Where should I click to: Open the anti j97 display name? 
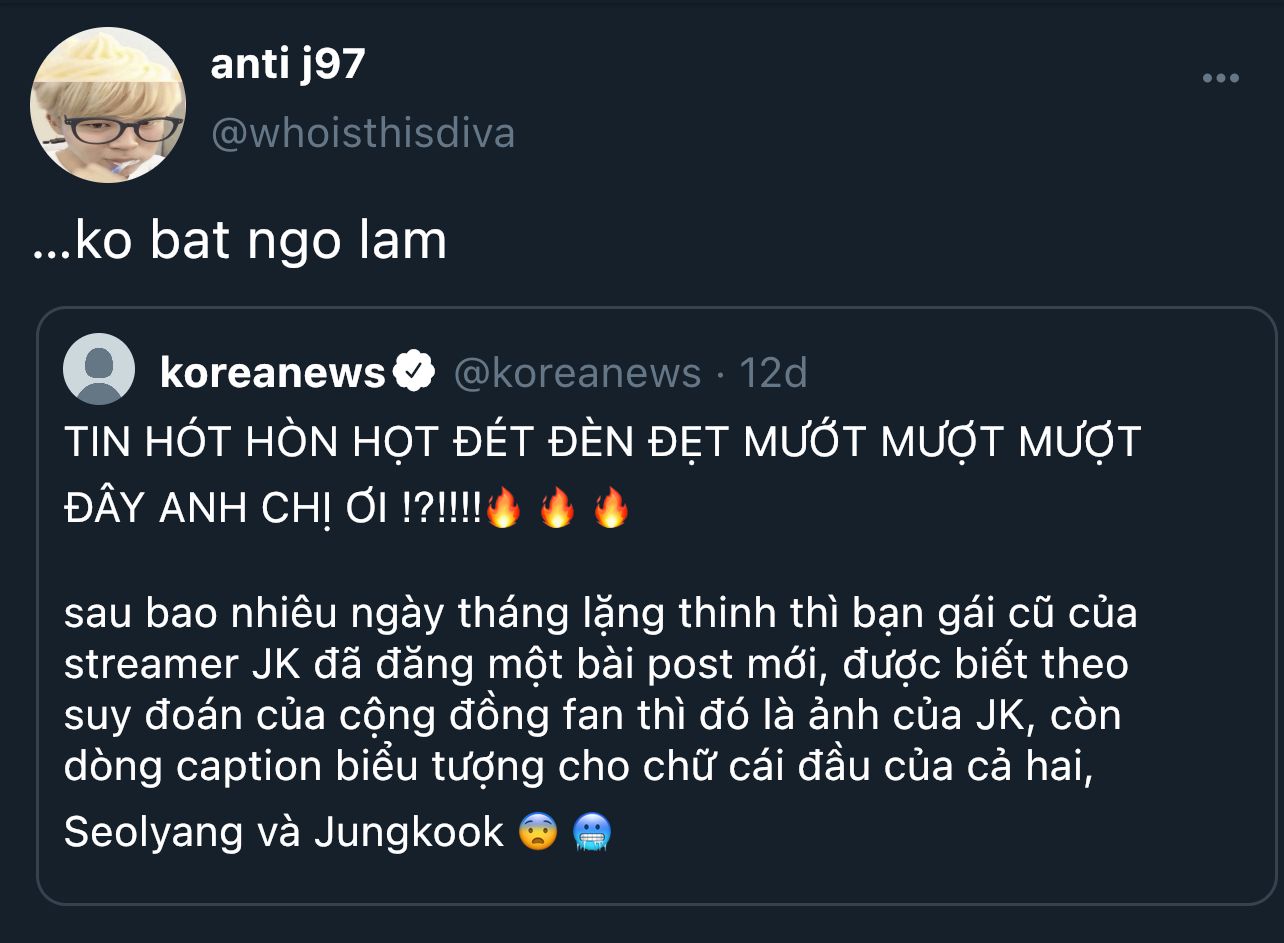point(288,66)
